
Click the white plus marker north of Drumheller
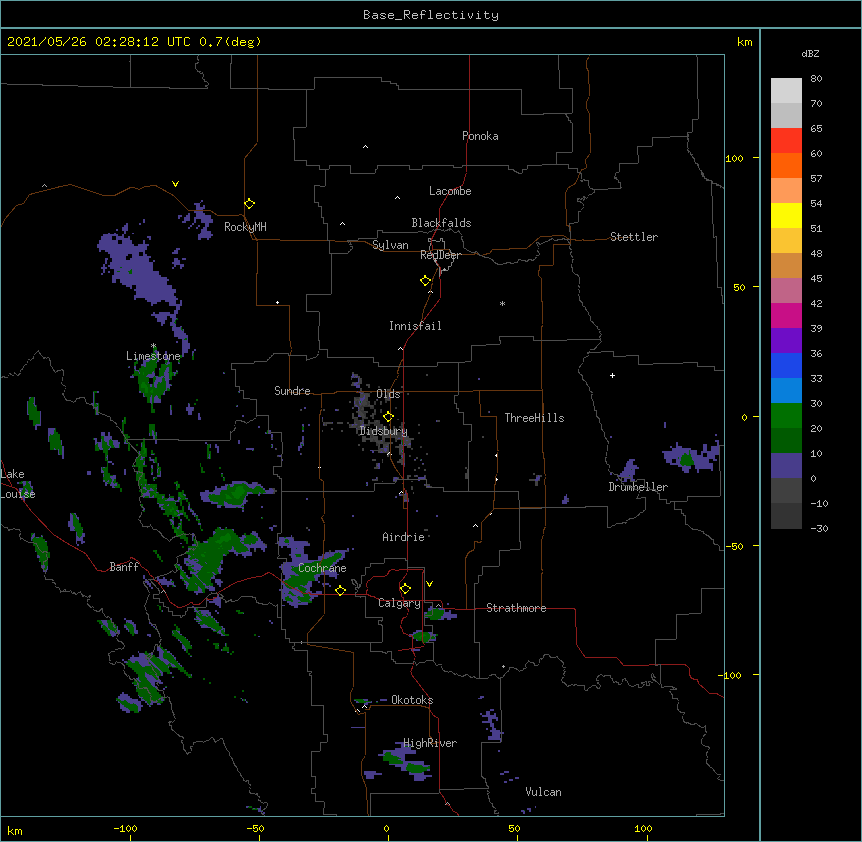point(612,375)
